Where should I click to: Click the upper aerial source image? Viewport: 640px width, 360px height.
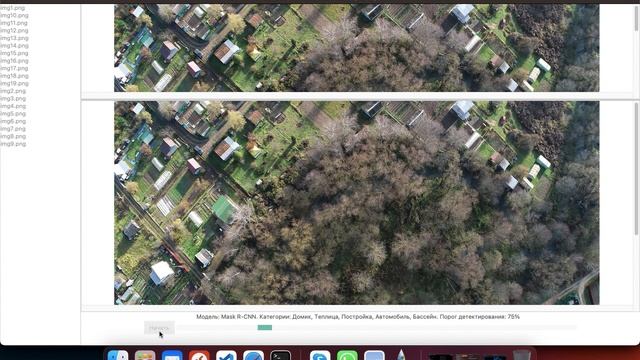click(356, 48)
